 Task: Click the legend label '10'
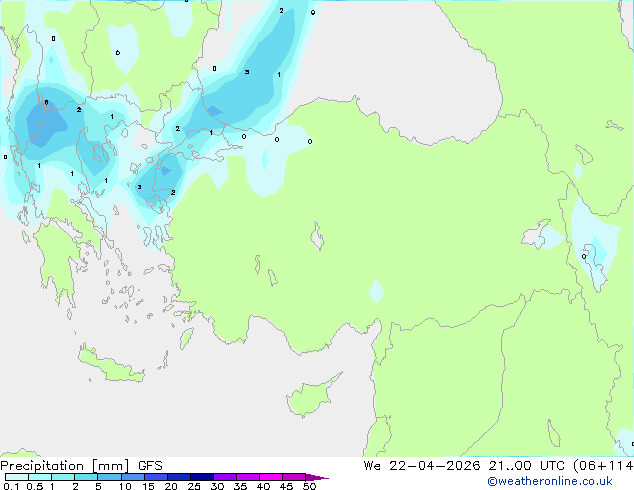click(x=125, y=486)
